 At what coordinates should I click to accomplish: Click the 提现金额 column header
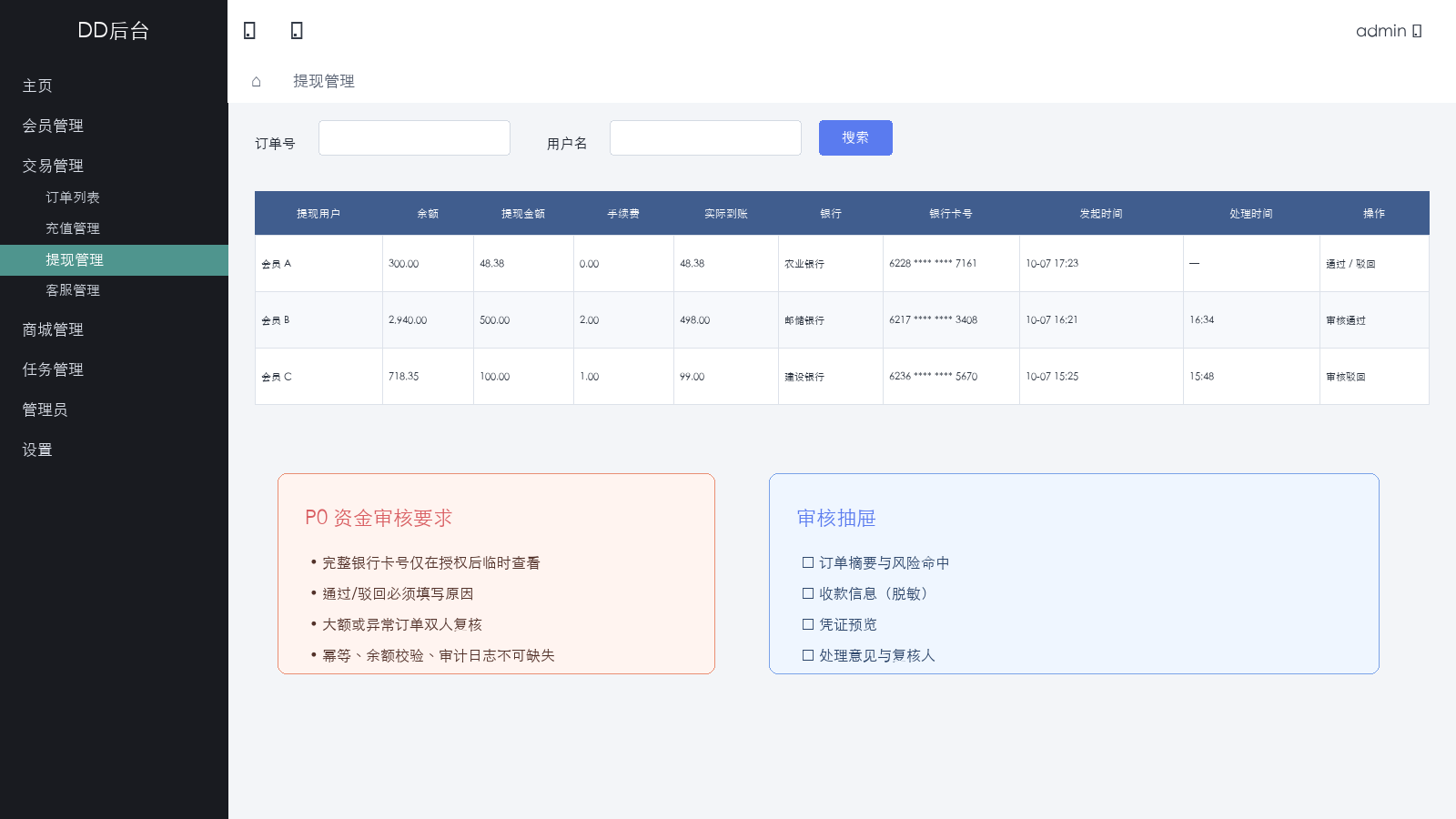coord(523,214)
